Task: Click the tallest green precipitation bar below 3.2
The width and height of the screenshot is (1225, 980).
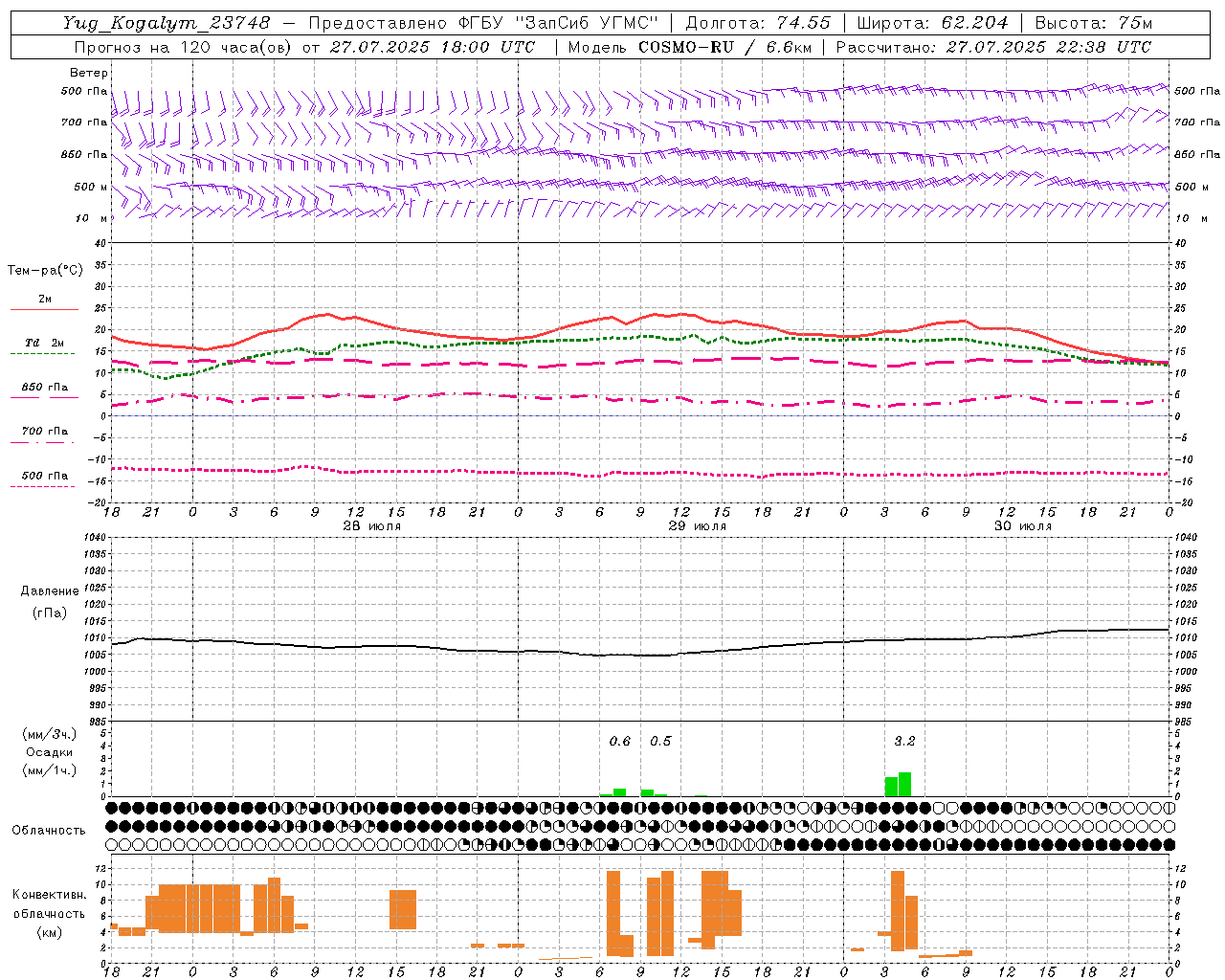Action: point(904,784)
